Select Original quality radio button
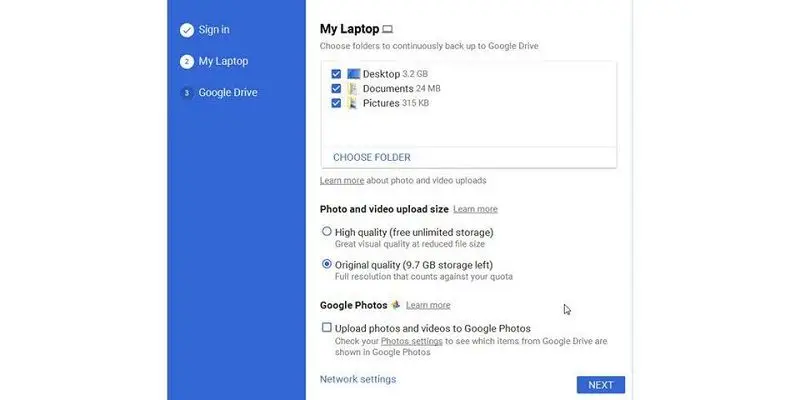800x400 pixels. [327, 264]
